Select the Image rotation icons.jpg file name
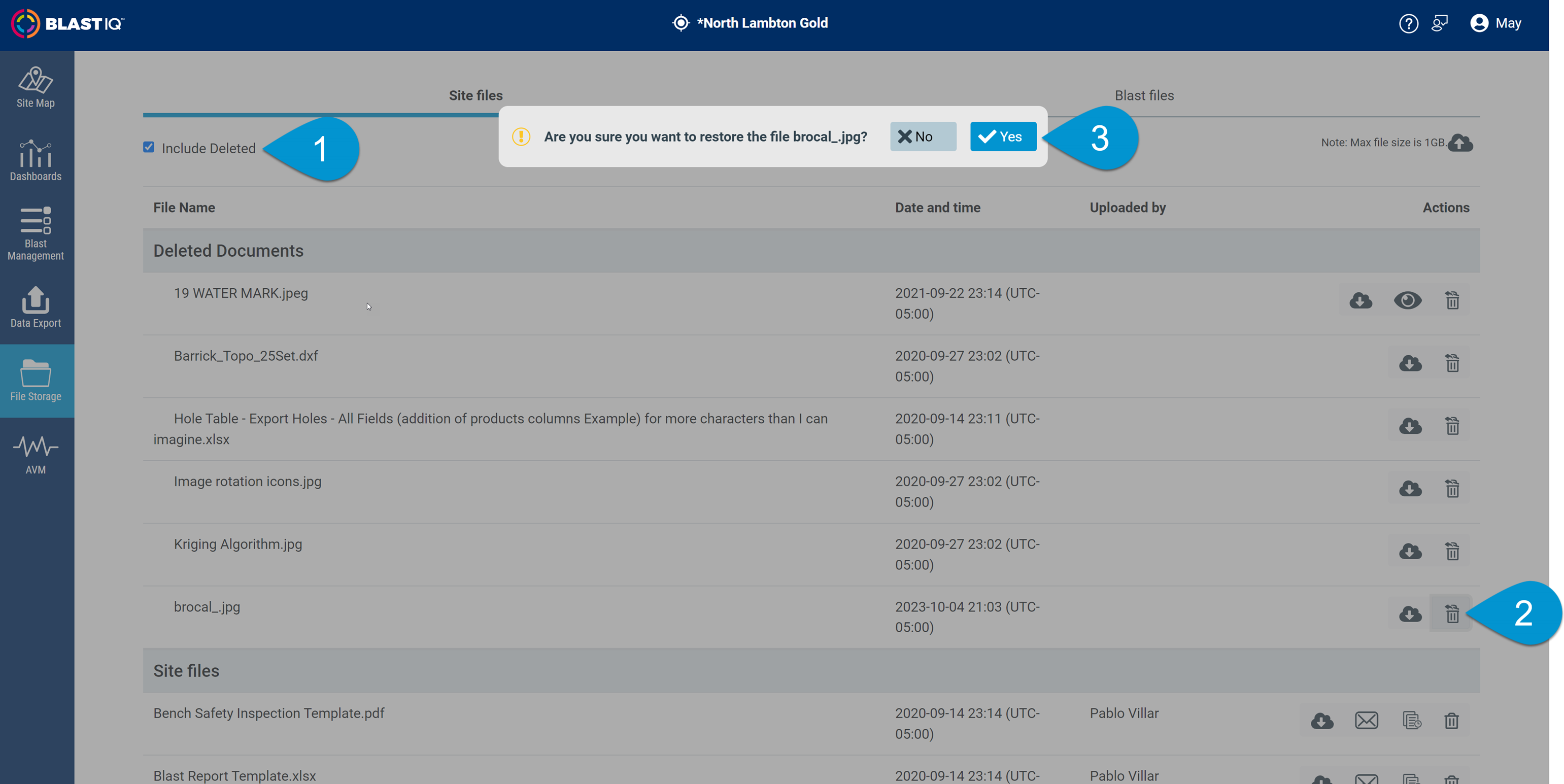1564x784 pixels. click(248, 482)
